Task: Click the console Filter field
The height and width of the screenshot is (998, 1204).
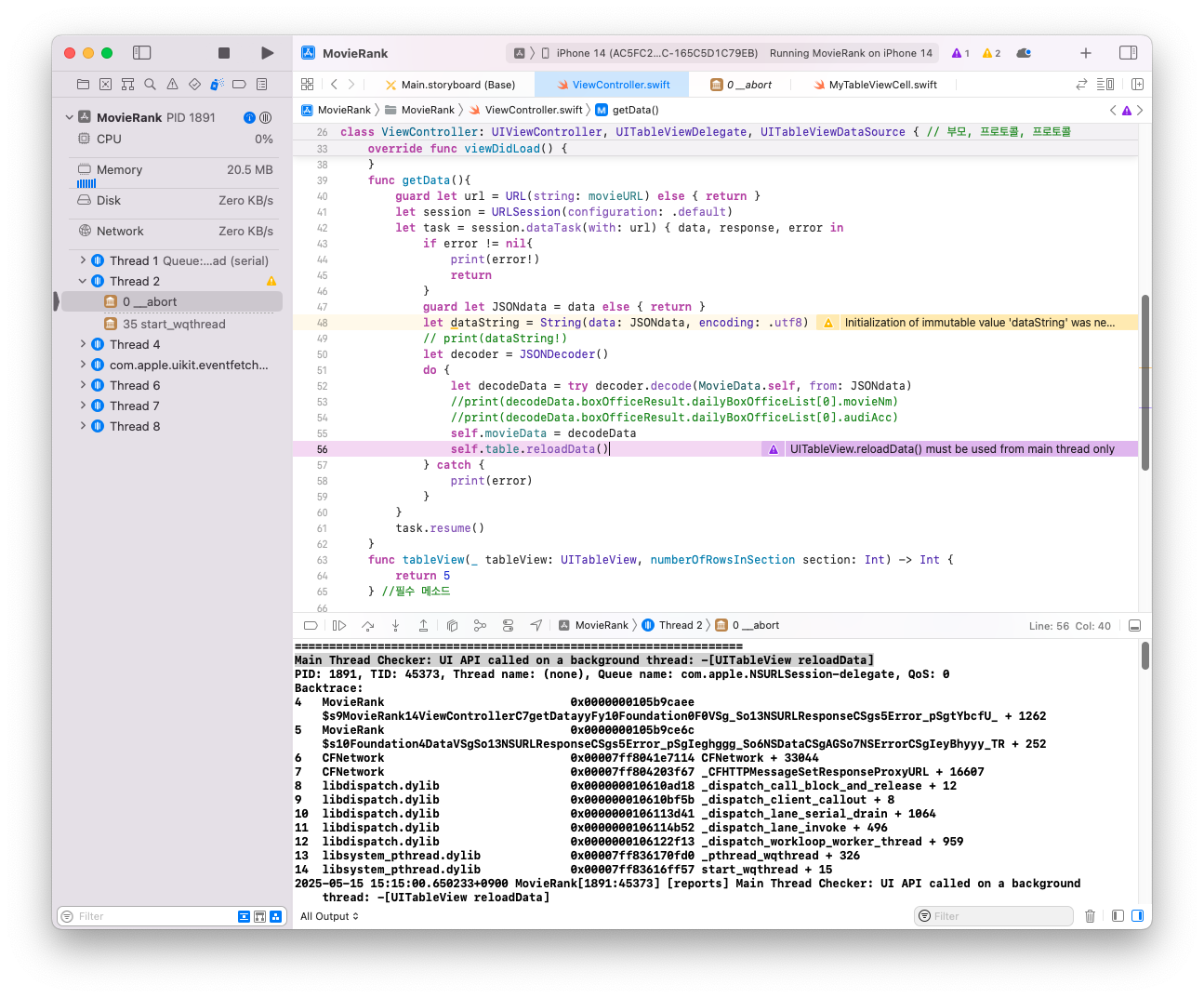Action: point(993,916)
